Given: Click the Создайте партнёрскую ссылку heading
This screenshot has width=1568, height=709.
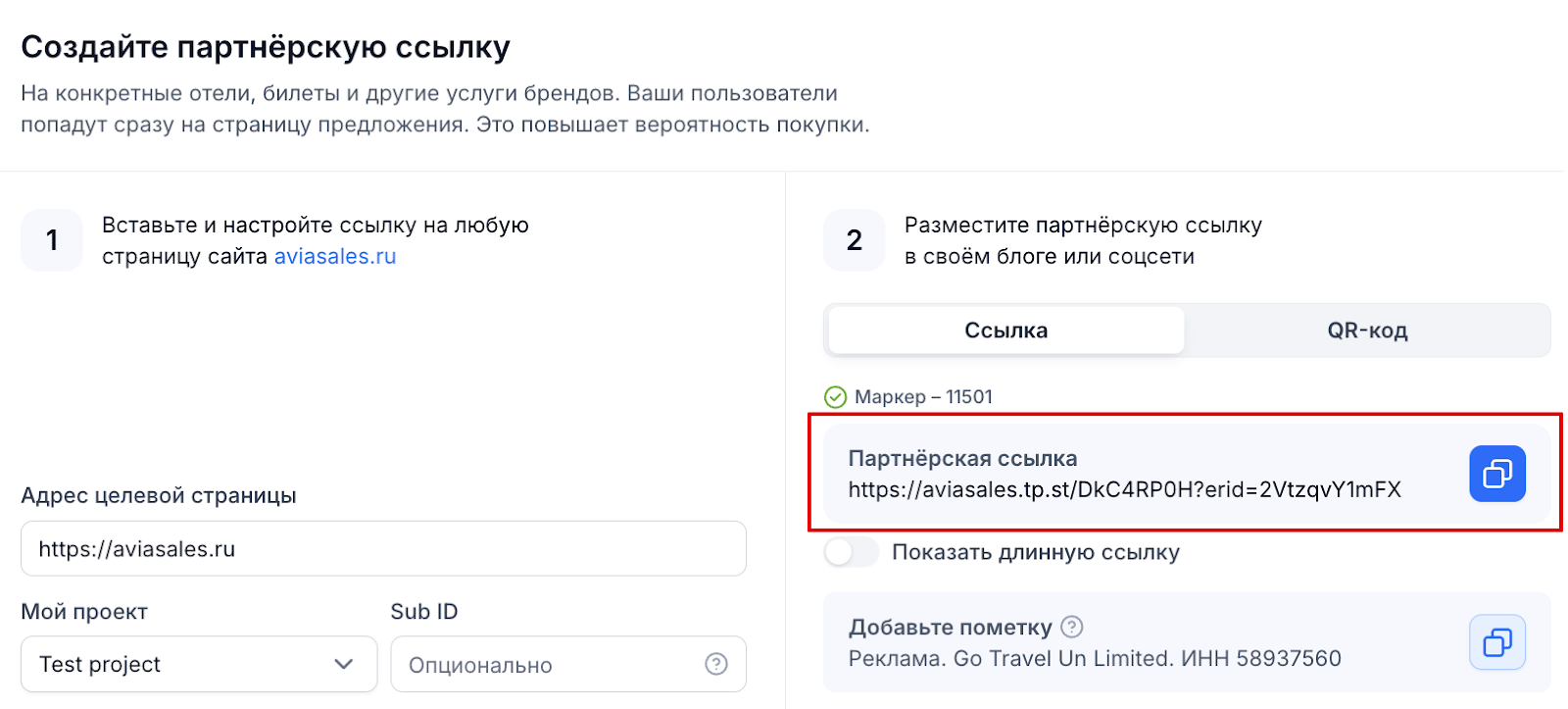Looking at the screenshot, I should tap(266, 46).
